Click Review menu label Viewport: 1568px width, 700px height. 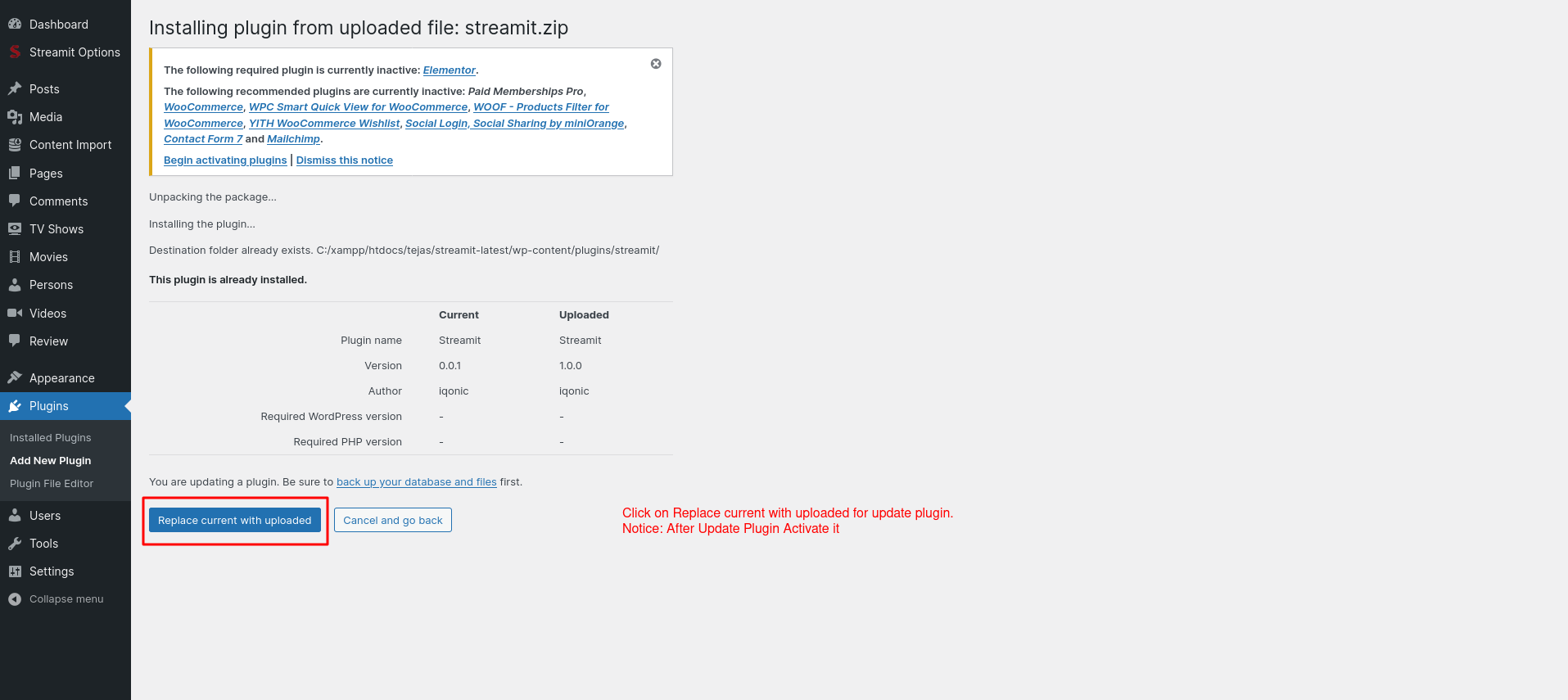click(48, 341)
